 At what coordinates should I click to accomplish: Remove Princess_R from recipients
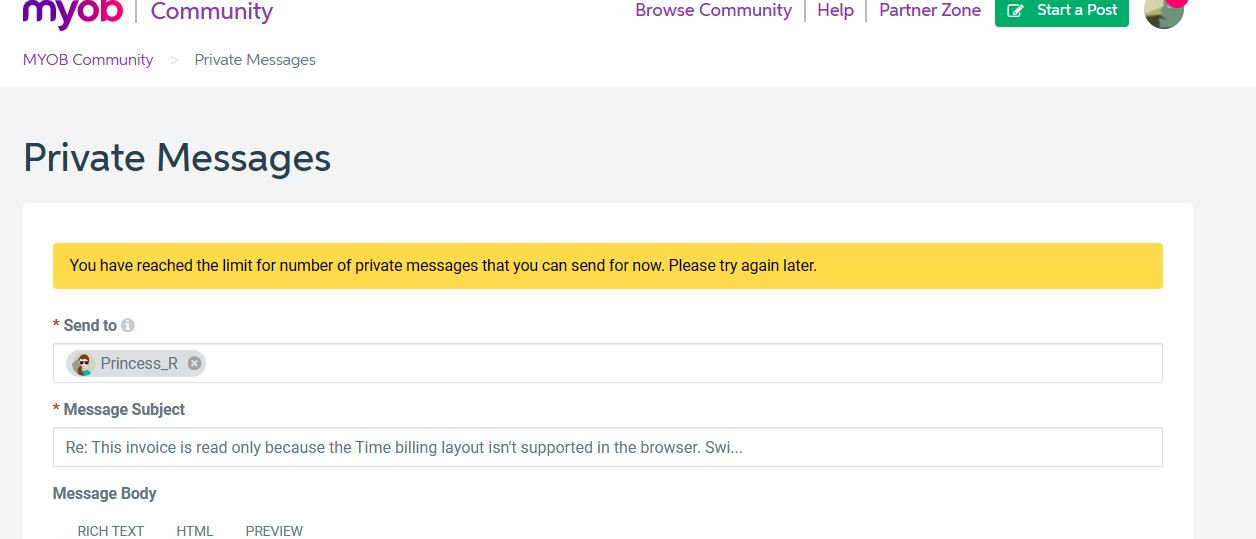tap(194, 364)
